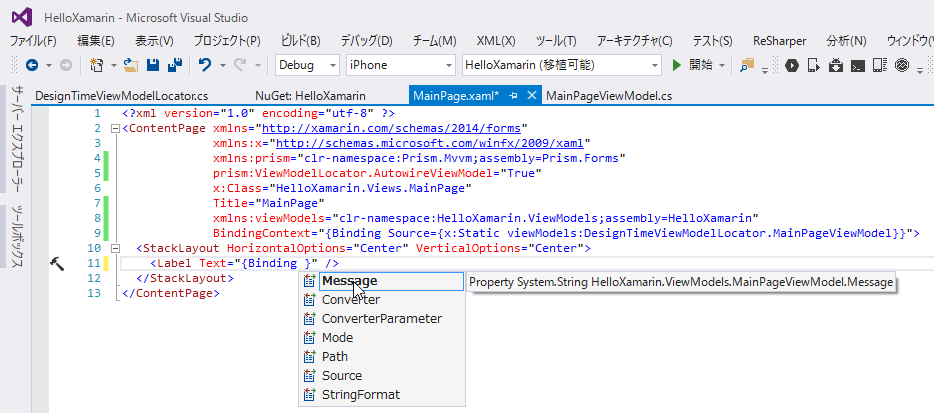Open the ビルド(B) menu
The height and width of the screenshot is (413, 934).
point(301,41)
